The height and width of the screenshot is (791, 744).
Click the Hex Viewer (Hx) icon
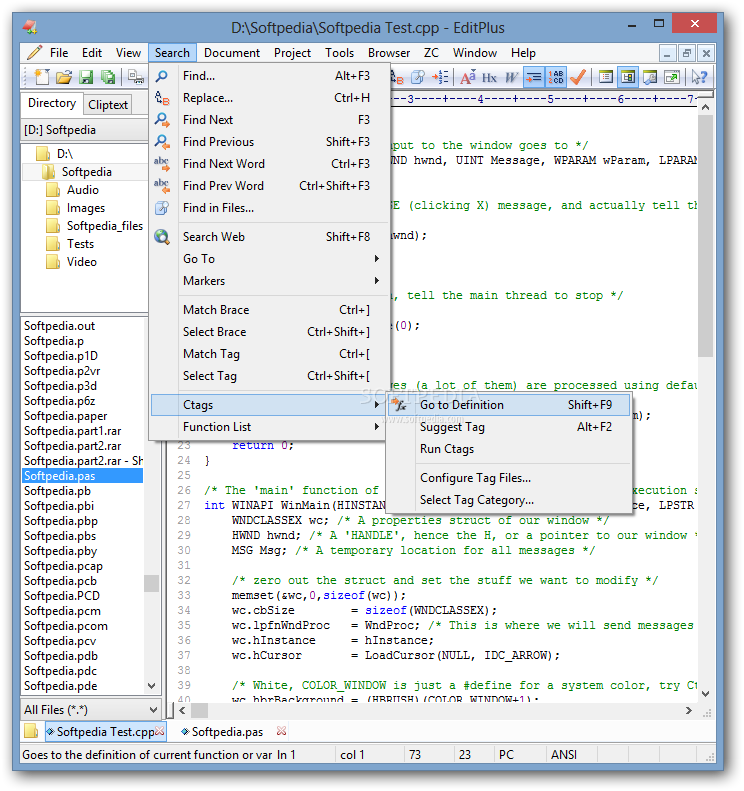(x=489, y=77)
